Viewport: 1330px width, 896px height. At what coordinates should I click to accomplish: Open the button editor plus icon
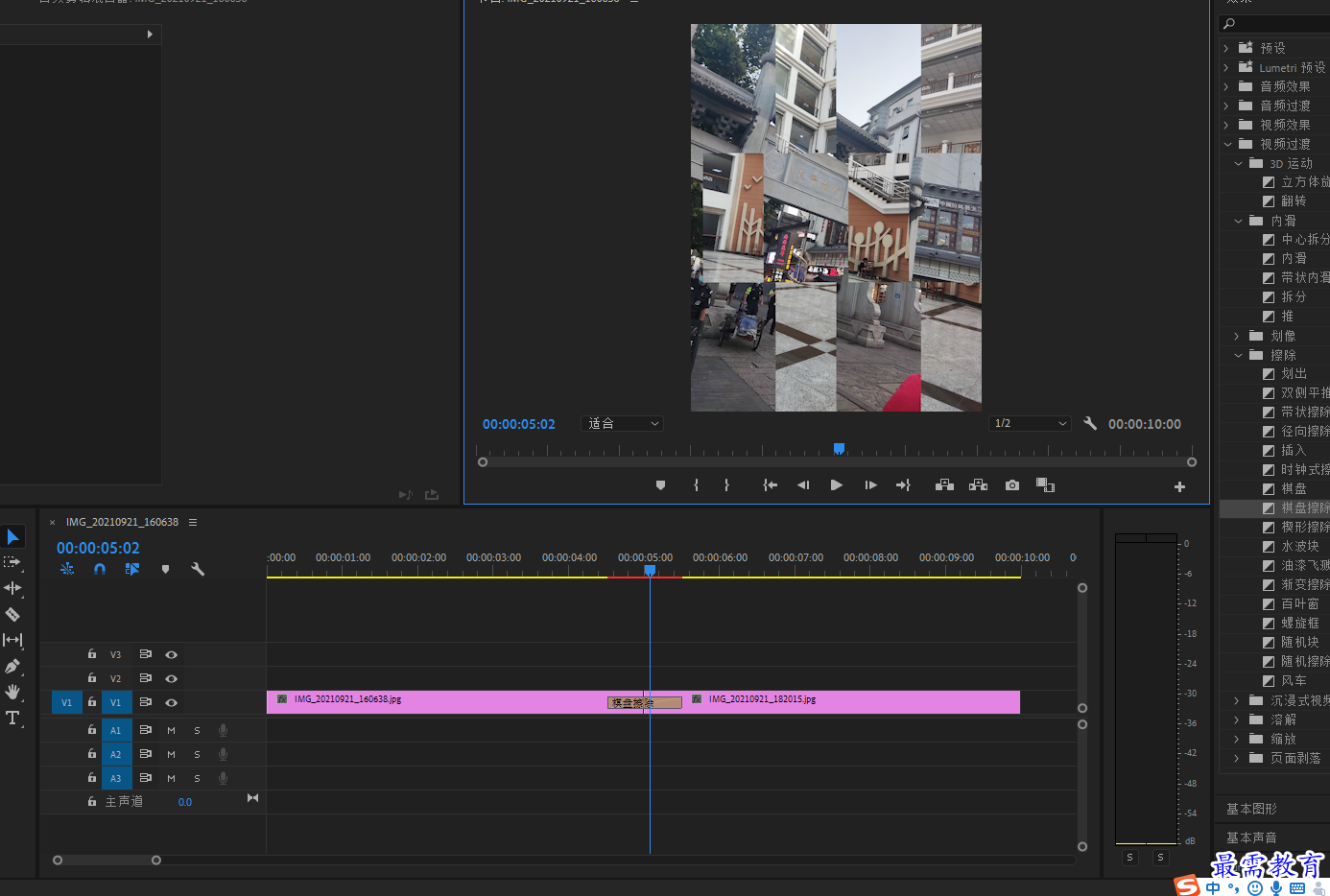pos(1179,487)
